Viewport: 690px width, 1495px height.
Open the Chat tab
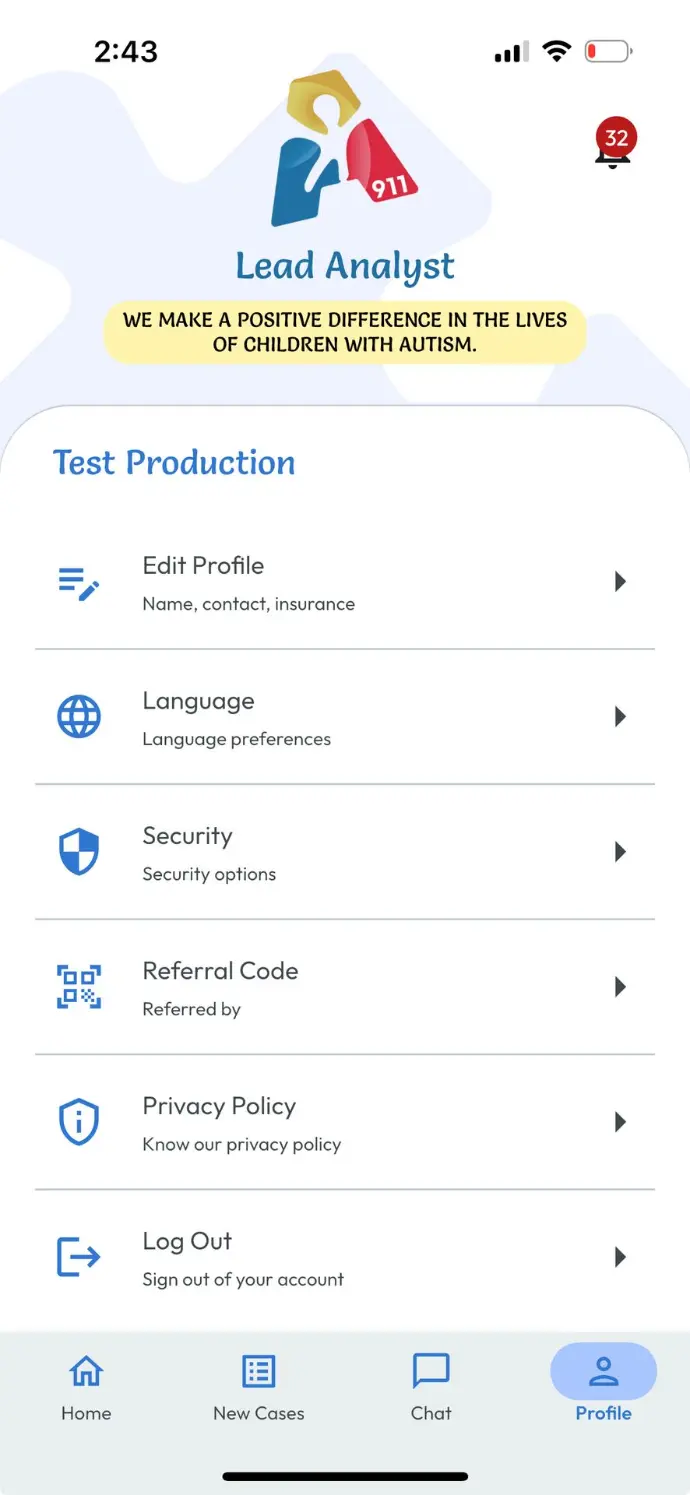coord(431,1386)
